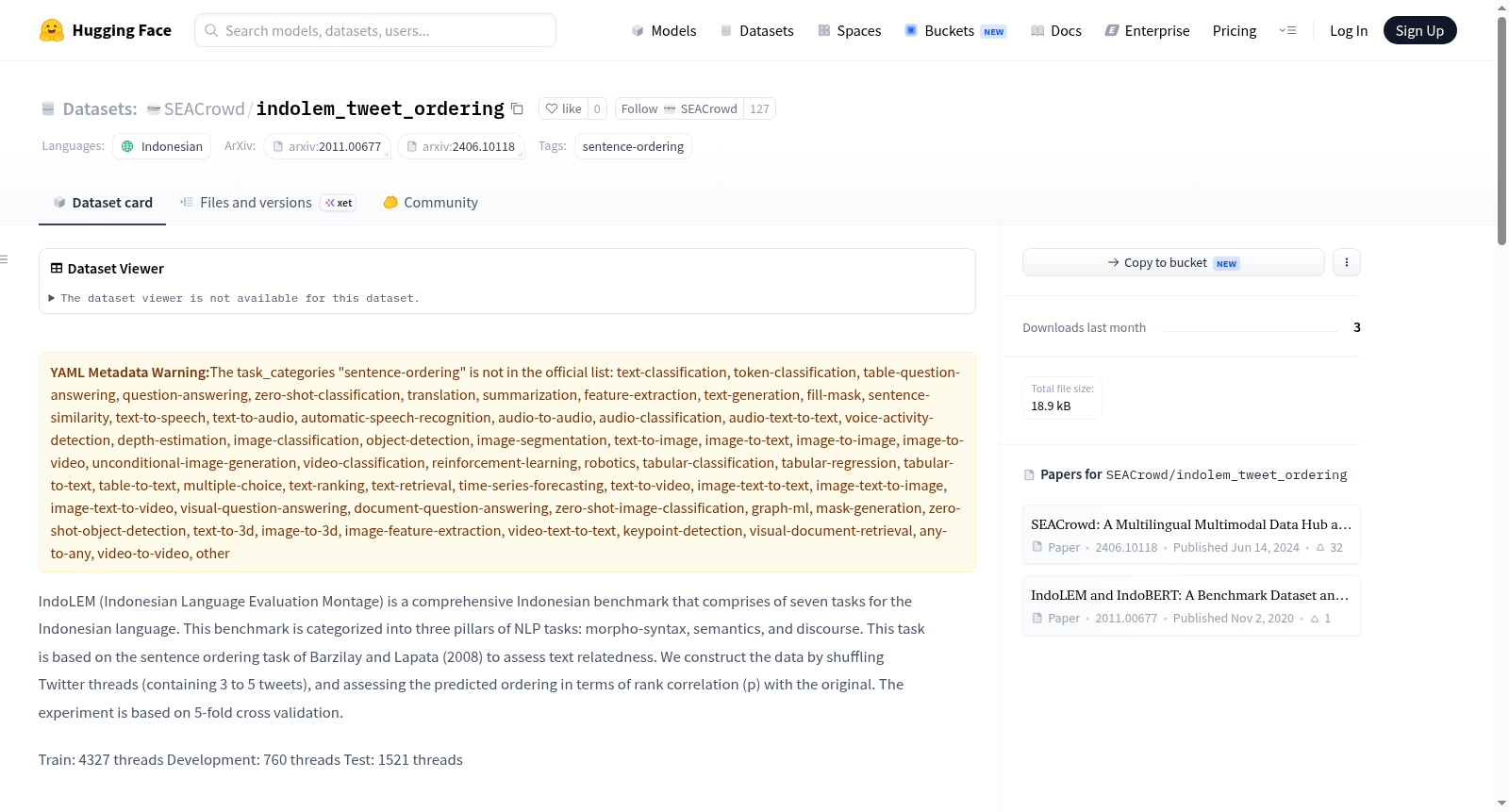
Task: Copy dataset name with the copy icon
Action: (517, 108)
